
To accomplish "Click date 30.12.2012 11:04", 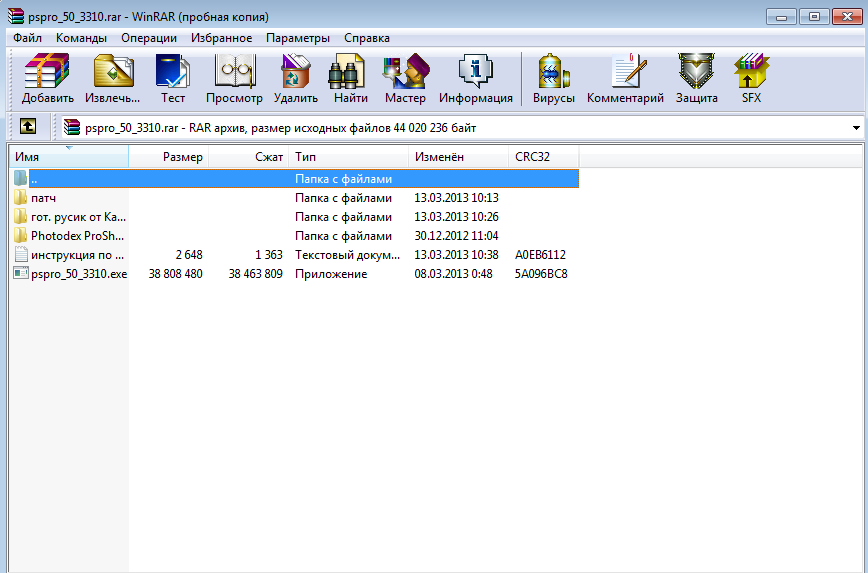I will pos(456,235).
